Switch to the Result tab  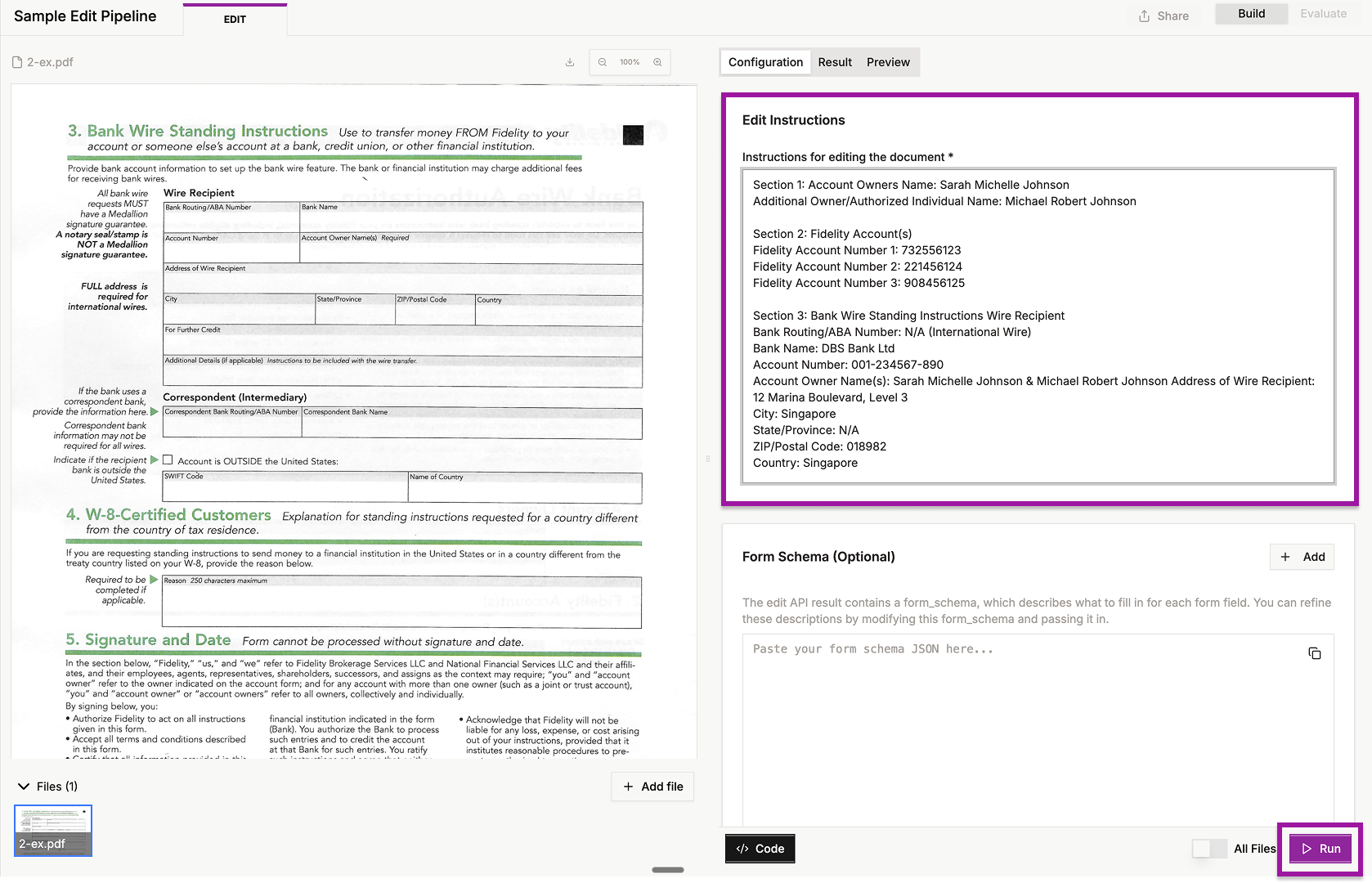[x=835, y=62]
